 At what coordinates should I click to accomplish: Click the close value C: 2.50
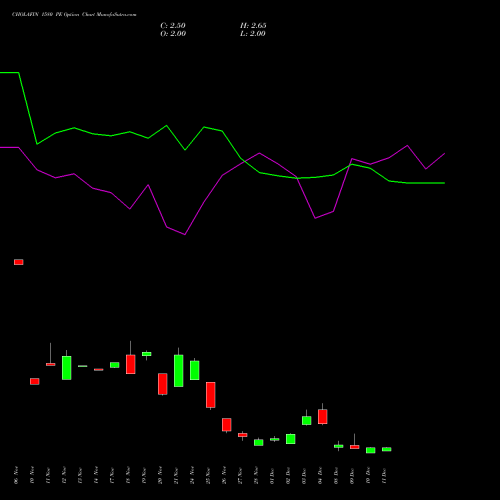(173, 26)
